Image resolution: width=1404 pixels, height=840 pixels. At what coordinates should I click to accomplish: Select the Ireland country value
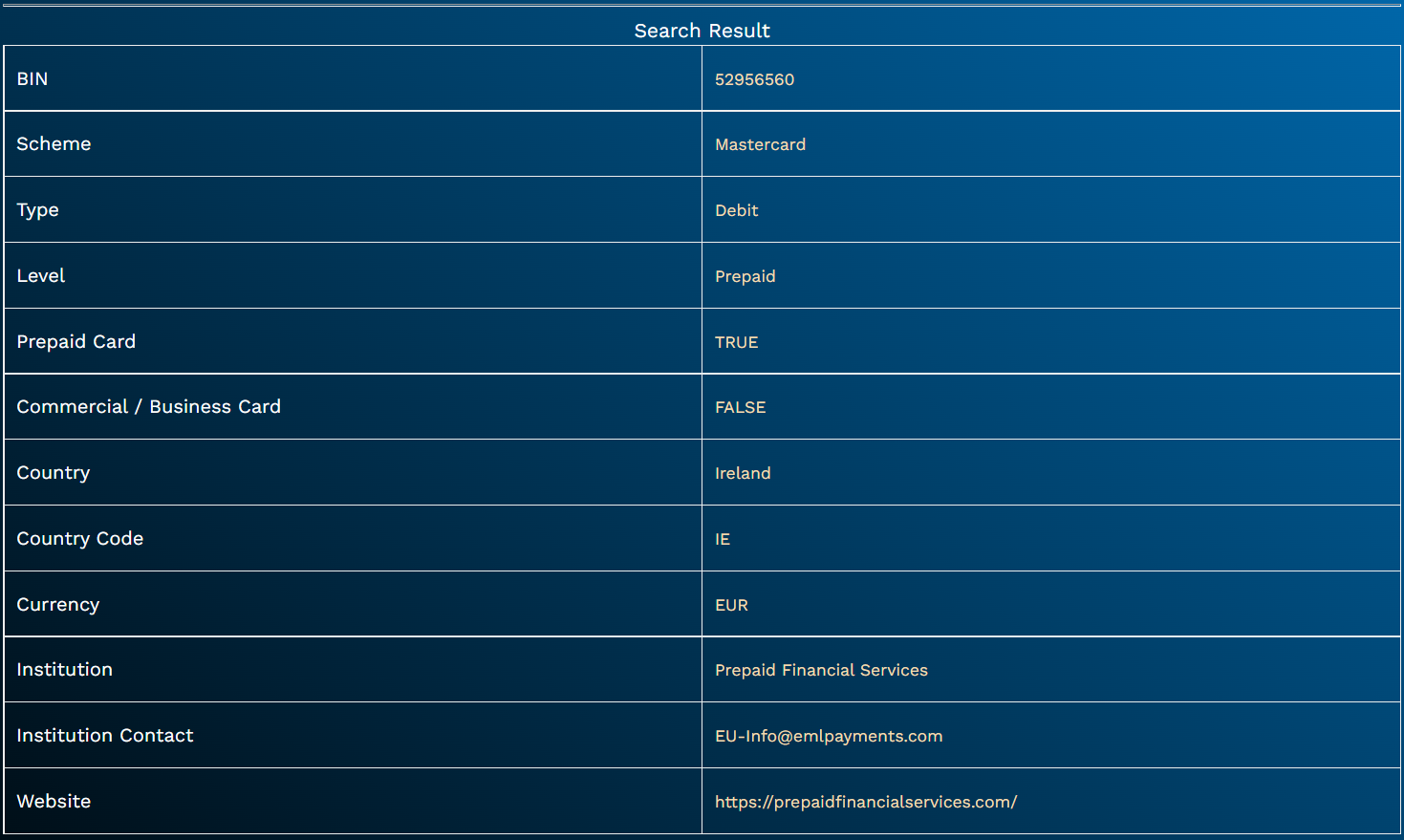tap(743, 473)
